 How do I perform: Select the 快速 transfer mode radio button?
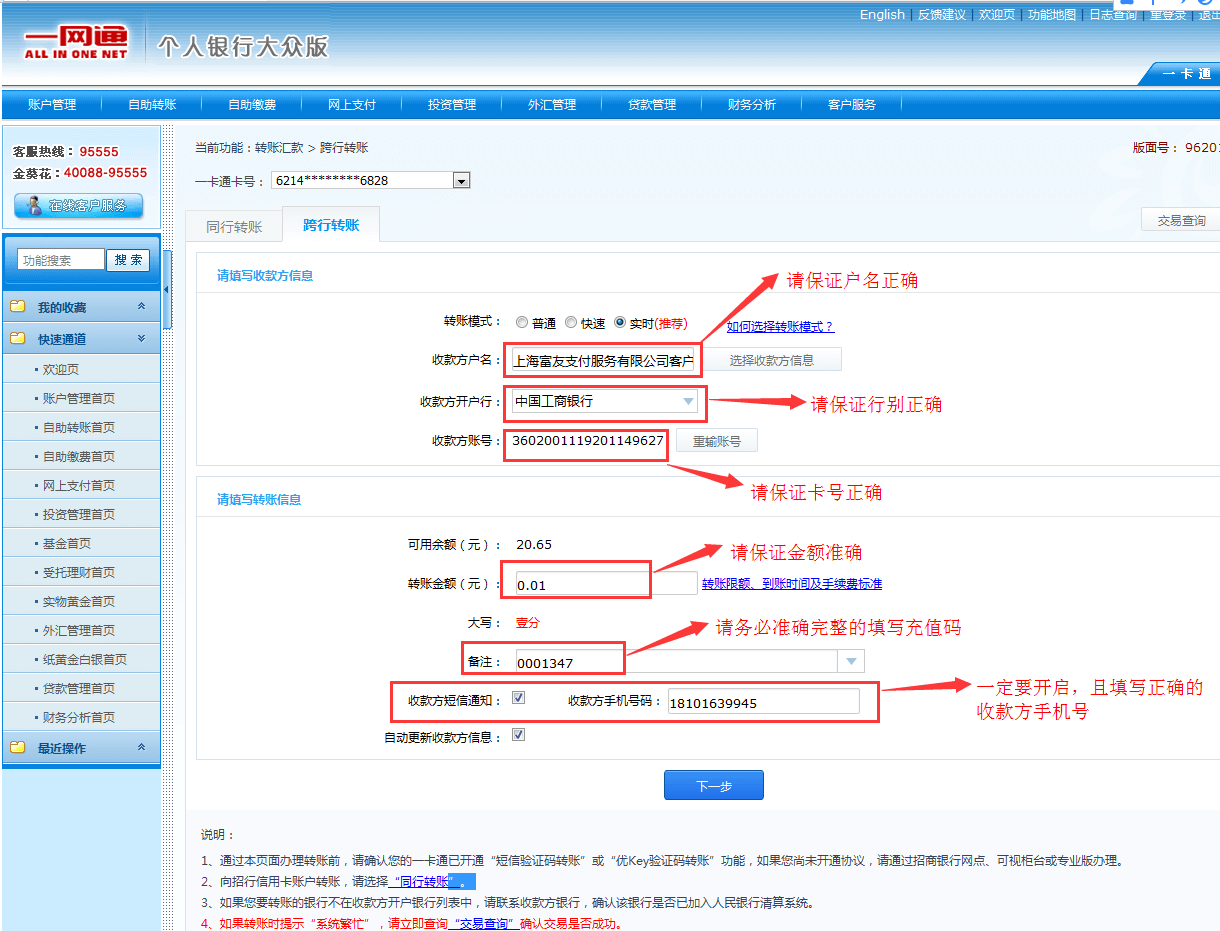pyautogui.click(x=571, y=323)
